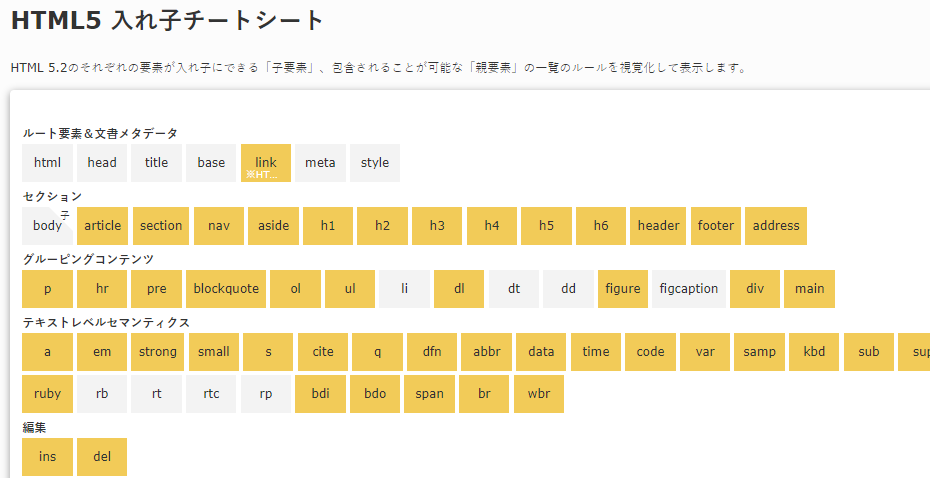
Task: Select the h3 heading tile
Action: pyautogui.click(x=437, y=225)
